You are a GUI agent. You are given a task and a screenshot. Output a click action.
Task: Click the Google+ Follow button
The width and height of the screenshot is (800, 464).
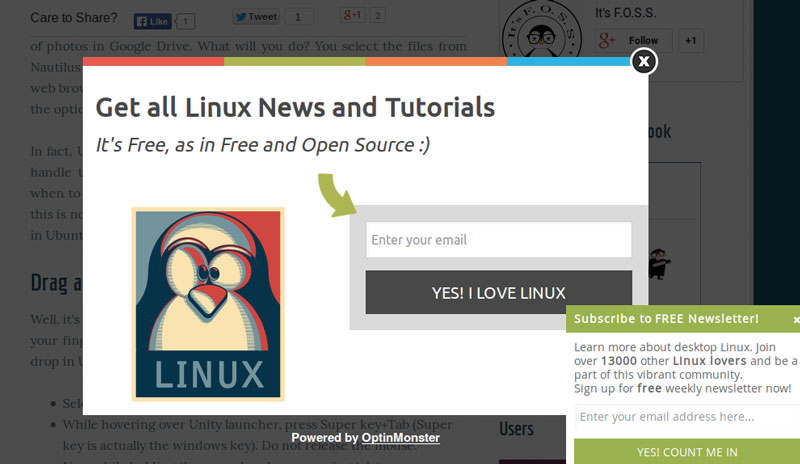(x=634, y=40)
